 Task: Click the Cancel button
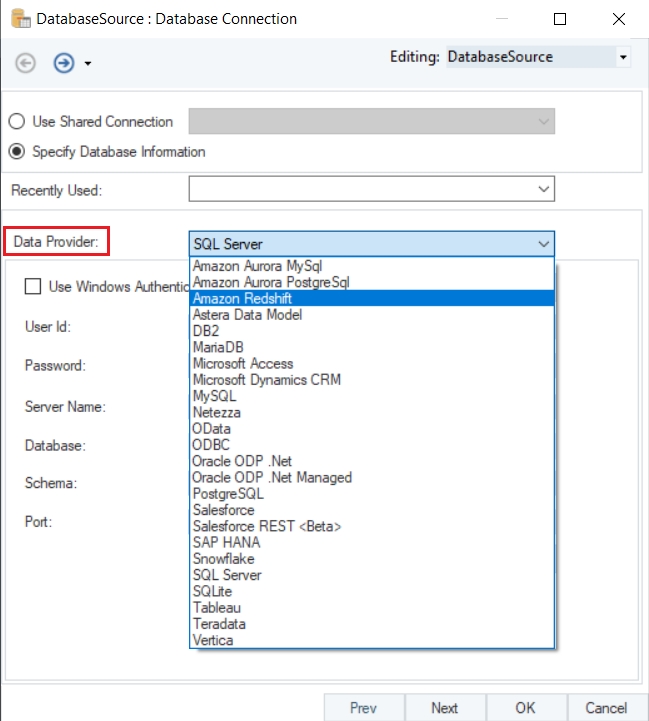pyautogui.click(x=606, y=708)
